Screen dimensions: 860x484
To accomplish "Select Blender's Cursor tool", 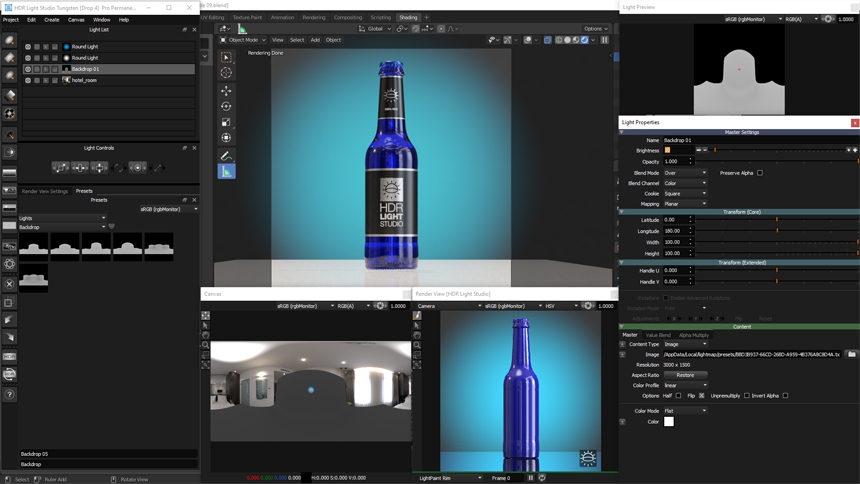I will click(x=226, y=72).
